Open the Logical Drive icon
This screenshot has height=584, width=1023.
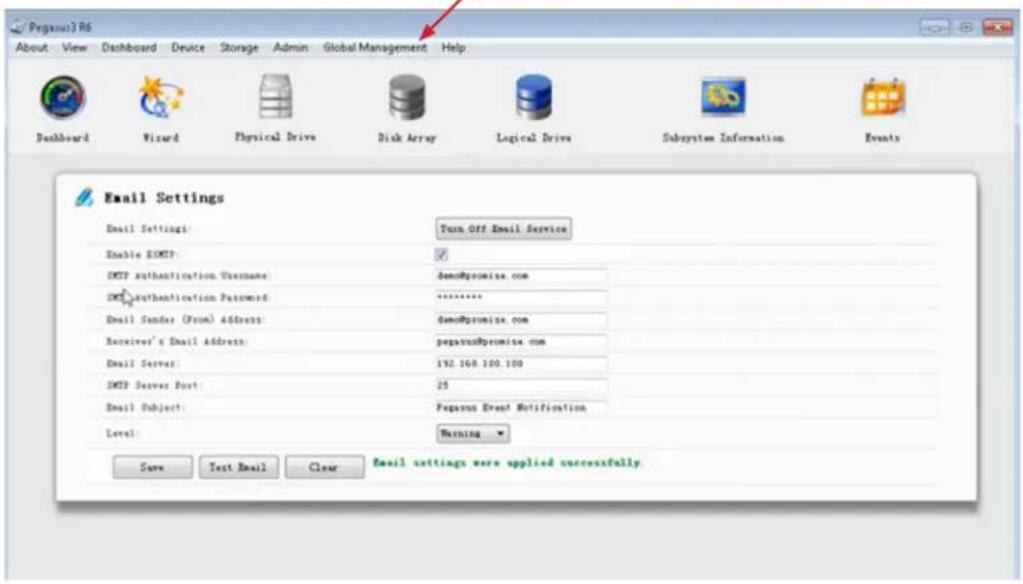(x=534, y=97)
